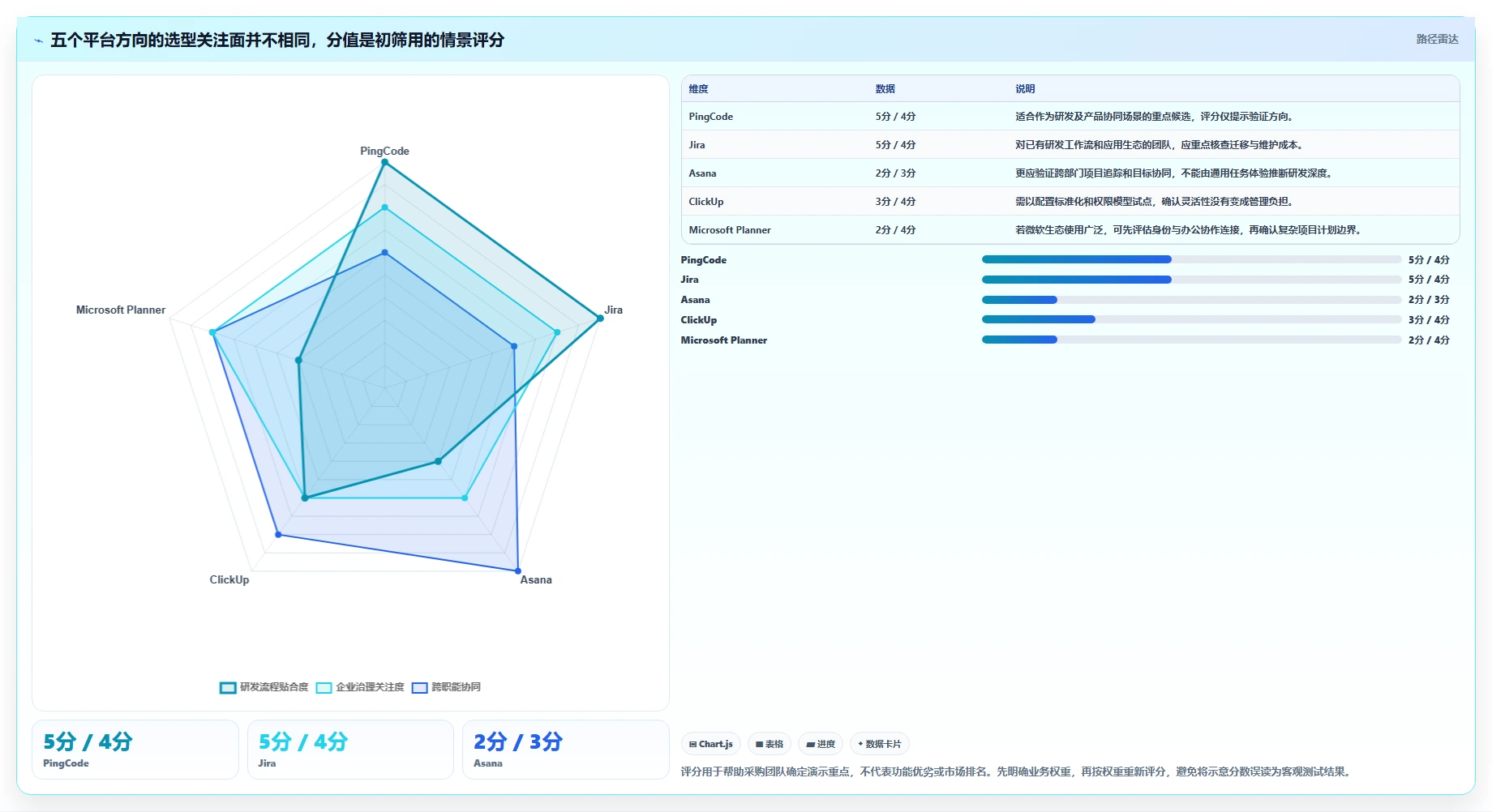
Task: Click the PingCode axis label on the radar chart
Action: pyautogui.click(x=384, y=151)
